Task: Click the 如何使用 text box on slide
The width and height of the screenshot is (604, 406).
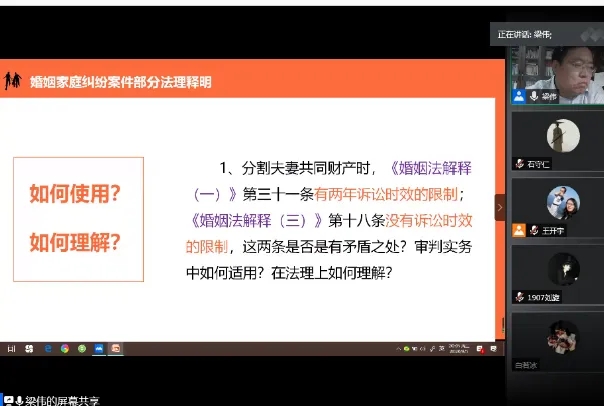Action: tap(77, 195)
